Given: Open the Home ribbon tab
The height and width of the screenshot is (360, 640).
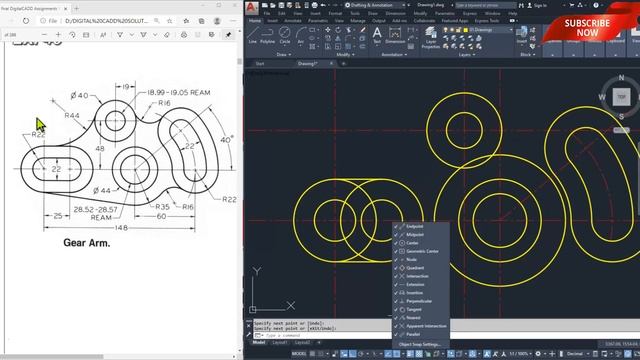Looking at the screenshot, I should [x=255, y=20].
